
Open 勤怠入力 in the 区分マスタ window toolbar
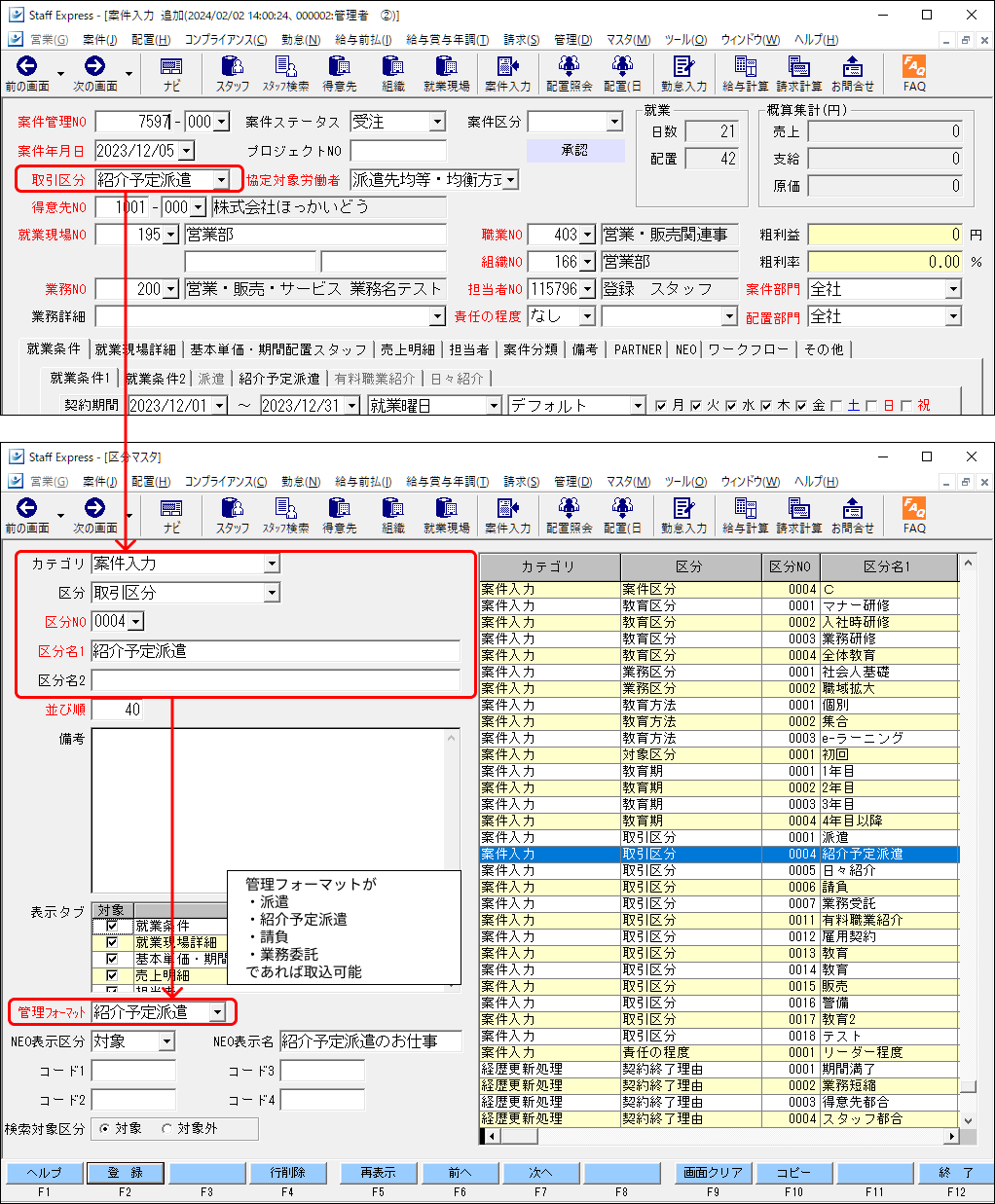tap(683, 515)
